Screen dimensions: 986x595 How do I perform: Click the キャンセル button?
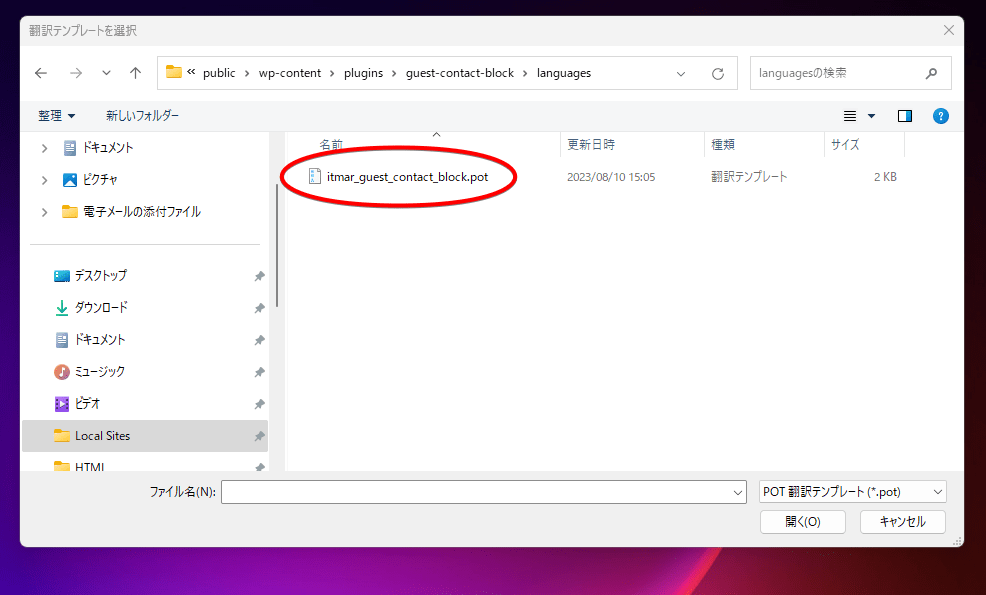(902, 521)
